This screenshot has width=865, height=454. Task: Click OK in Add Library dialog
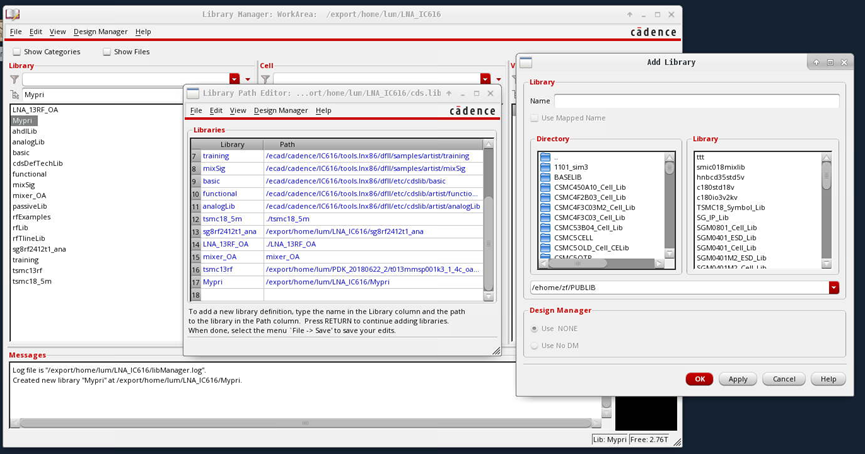(699, 379)
